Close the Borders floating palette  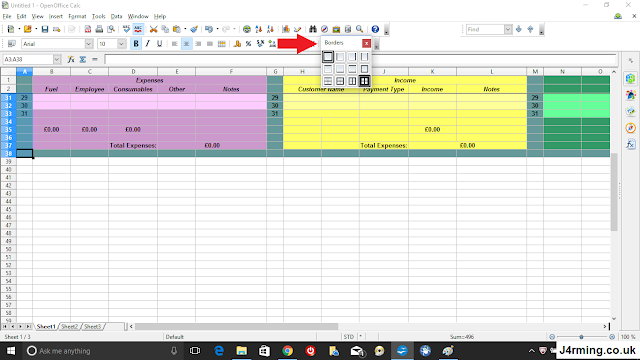(367, 43)
